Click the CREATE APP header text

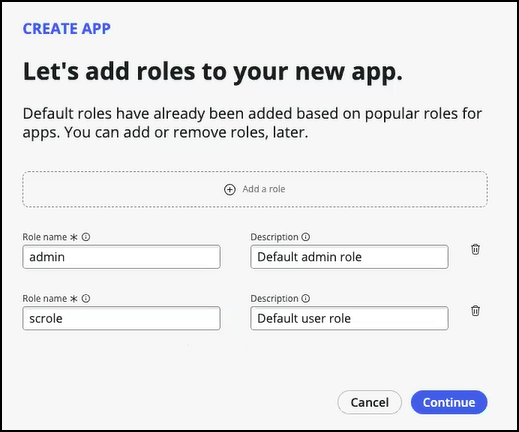(x=67, y=29)
